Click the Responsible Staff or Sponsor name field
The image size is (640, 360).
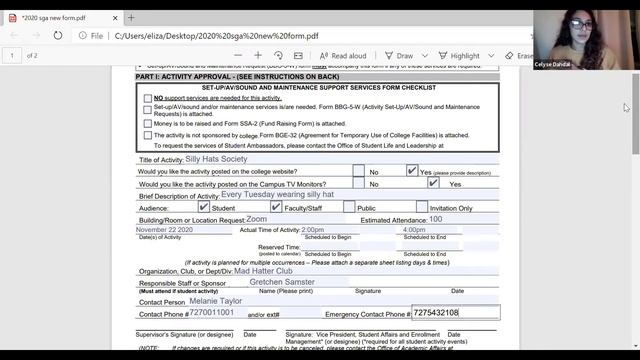tap(298, 282)
